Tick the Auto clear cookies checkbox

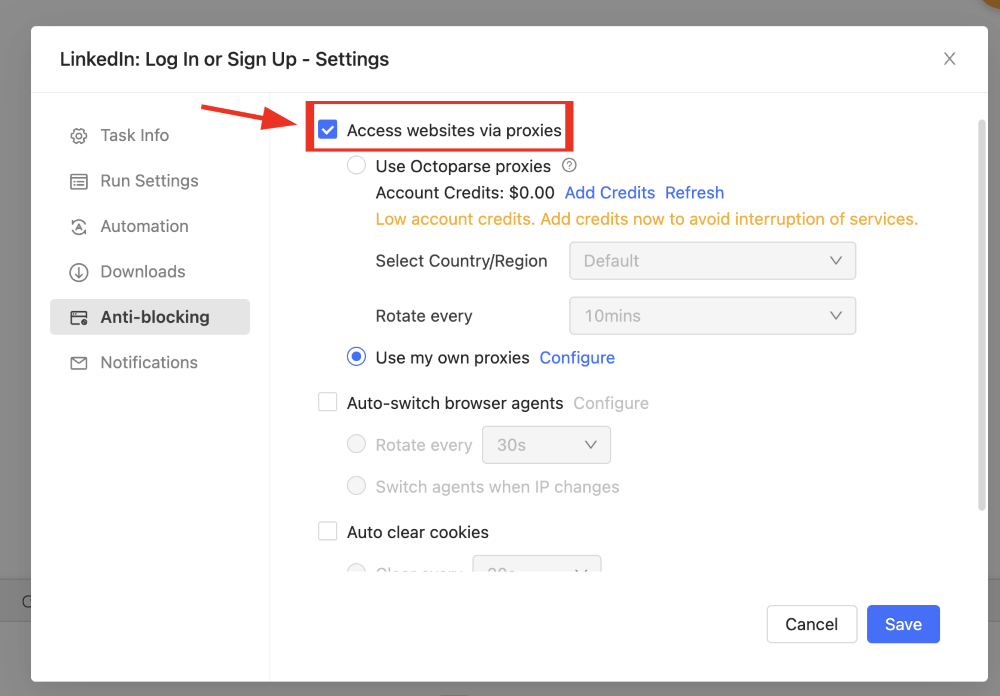pyautogui.click(x=328, y=532)
